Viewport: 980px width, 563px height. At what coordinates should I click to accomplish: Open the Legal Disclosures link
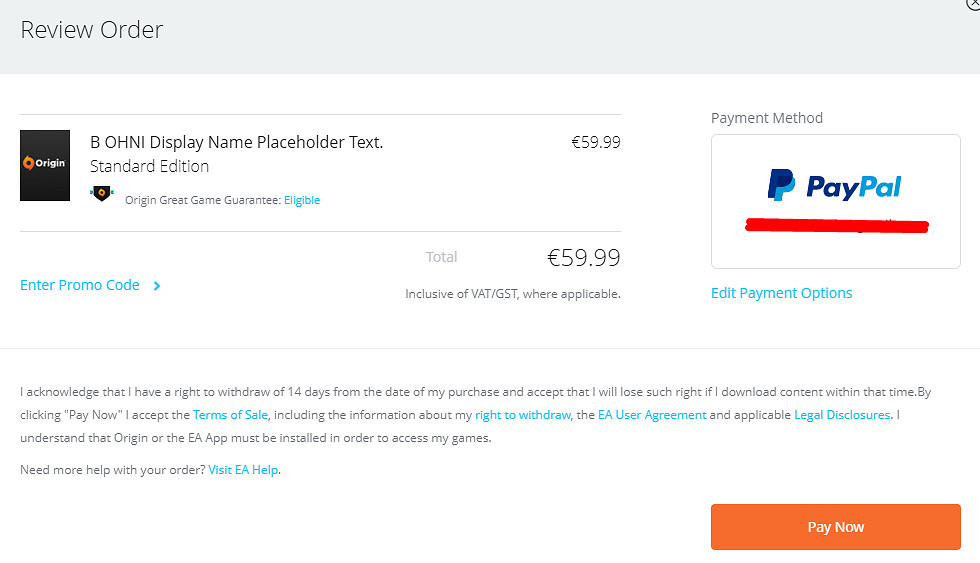click(842, 415)
